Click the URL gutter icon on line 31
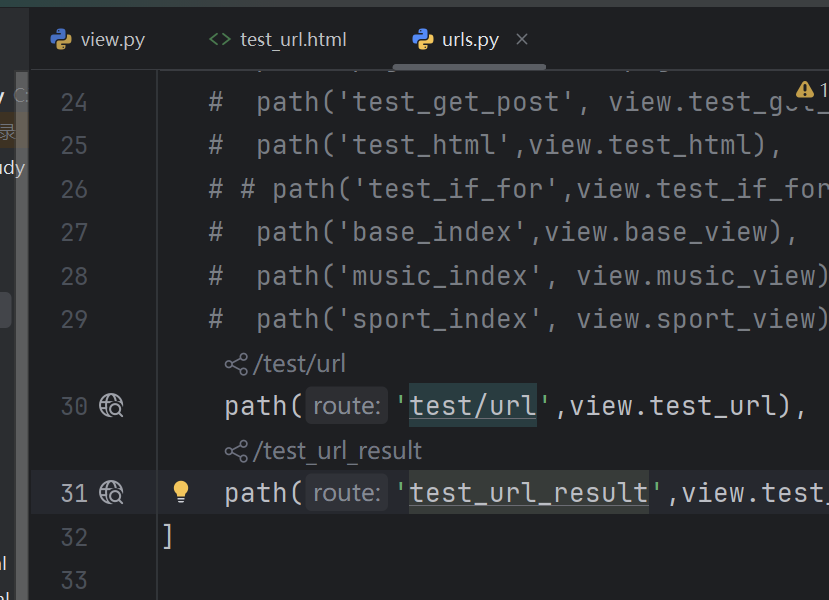 pyautogui.click(x=111, y=492)
